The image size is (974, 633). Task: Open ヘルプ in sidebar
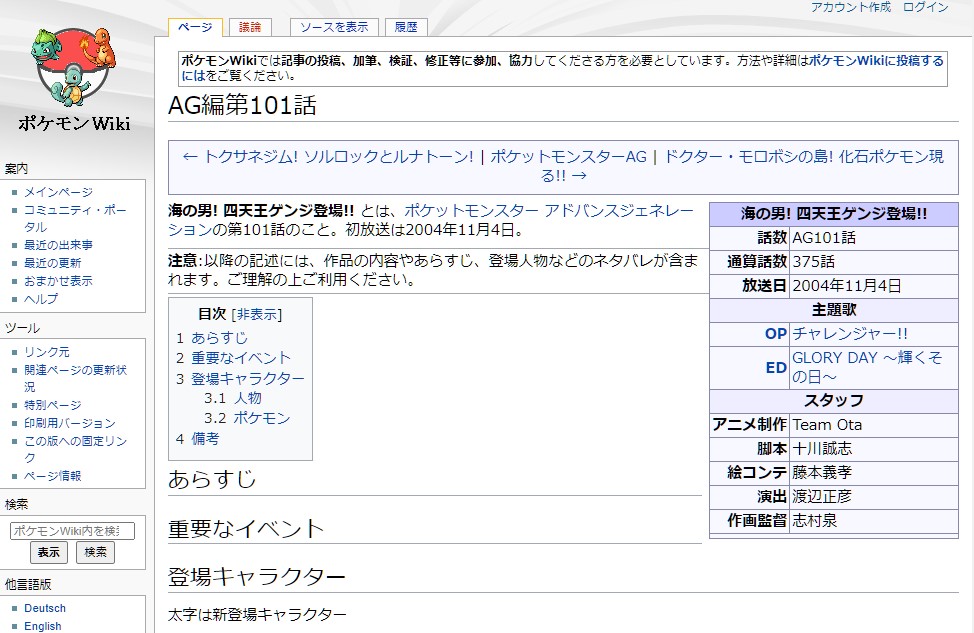point(40,299)
